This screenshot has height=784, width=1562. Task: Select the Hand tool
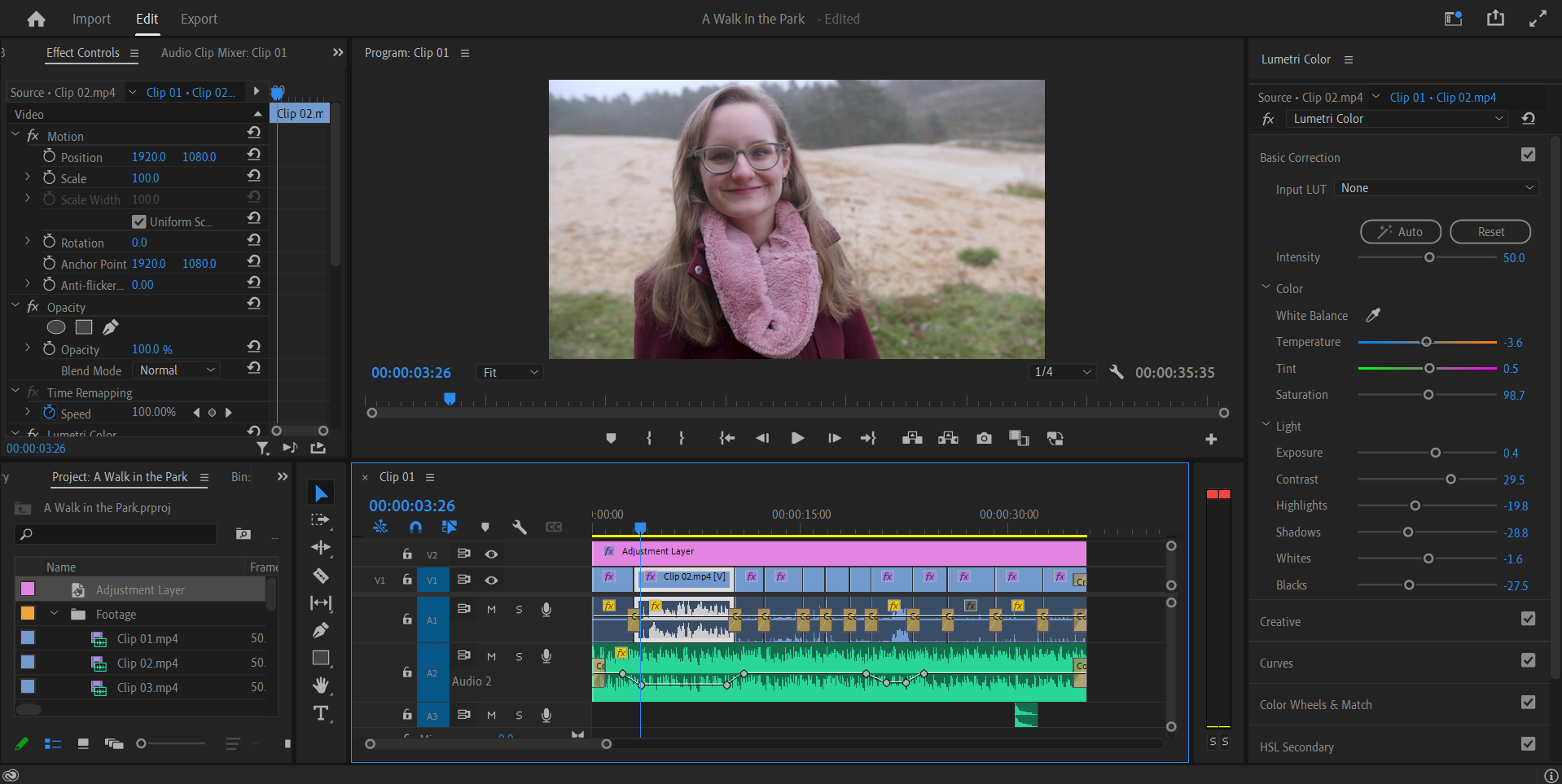321,685
